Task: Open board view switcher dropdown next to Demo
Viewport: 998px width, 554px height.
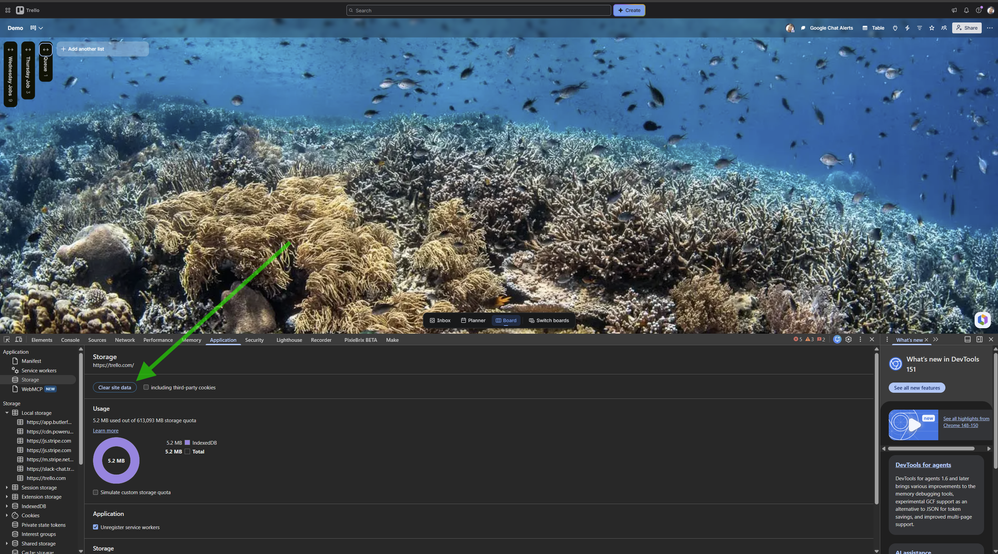Action: 37,28
